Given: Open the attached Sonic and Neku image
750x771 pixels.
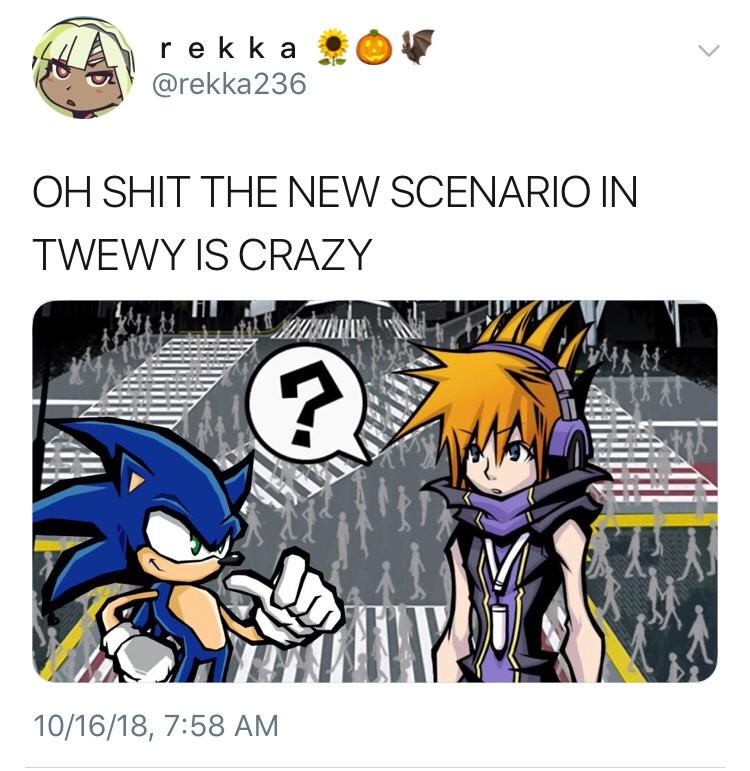Looking at the screenshot, I should pos(375,491).
